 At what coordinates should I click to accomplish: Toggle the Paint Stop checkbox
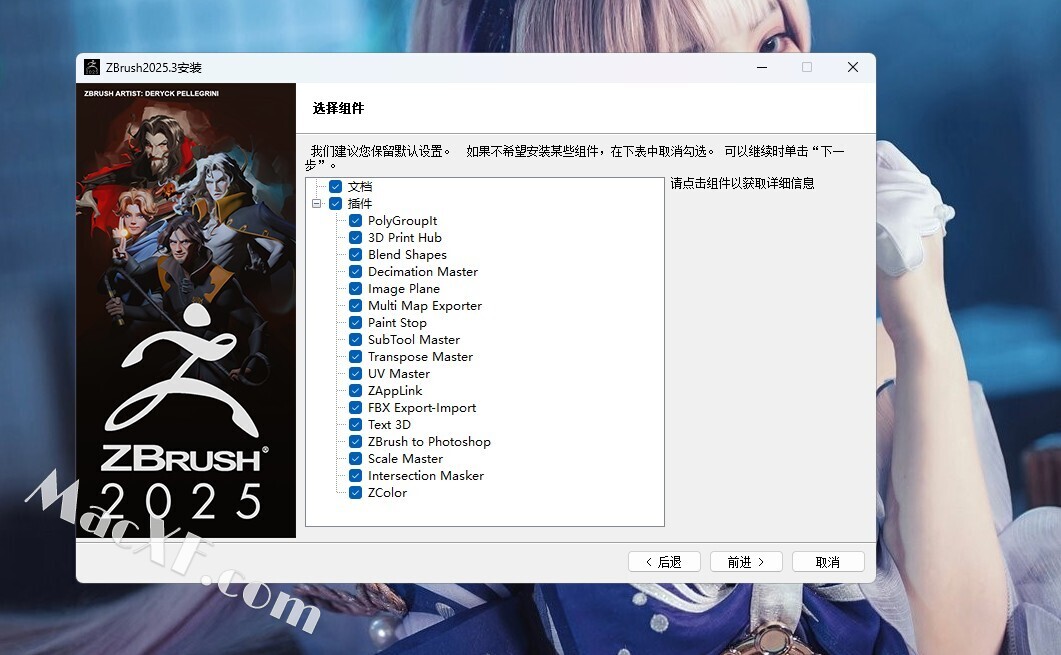pyautogui.click(x=355, y=323)
